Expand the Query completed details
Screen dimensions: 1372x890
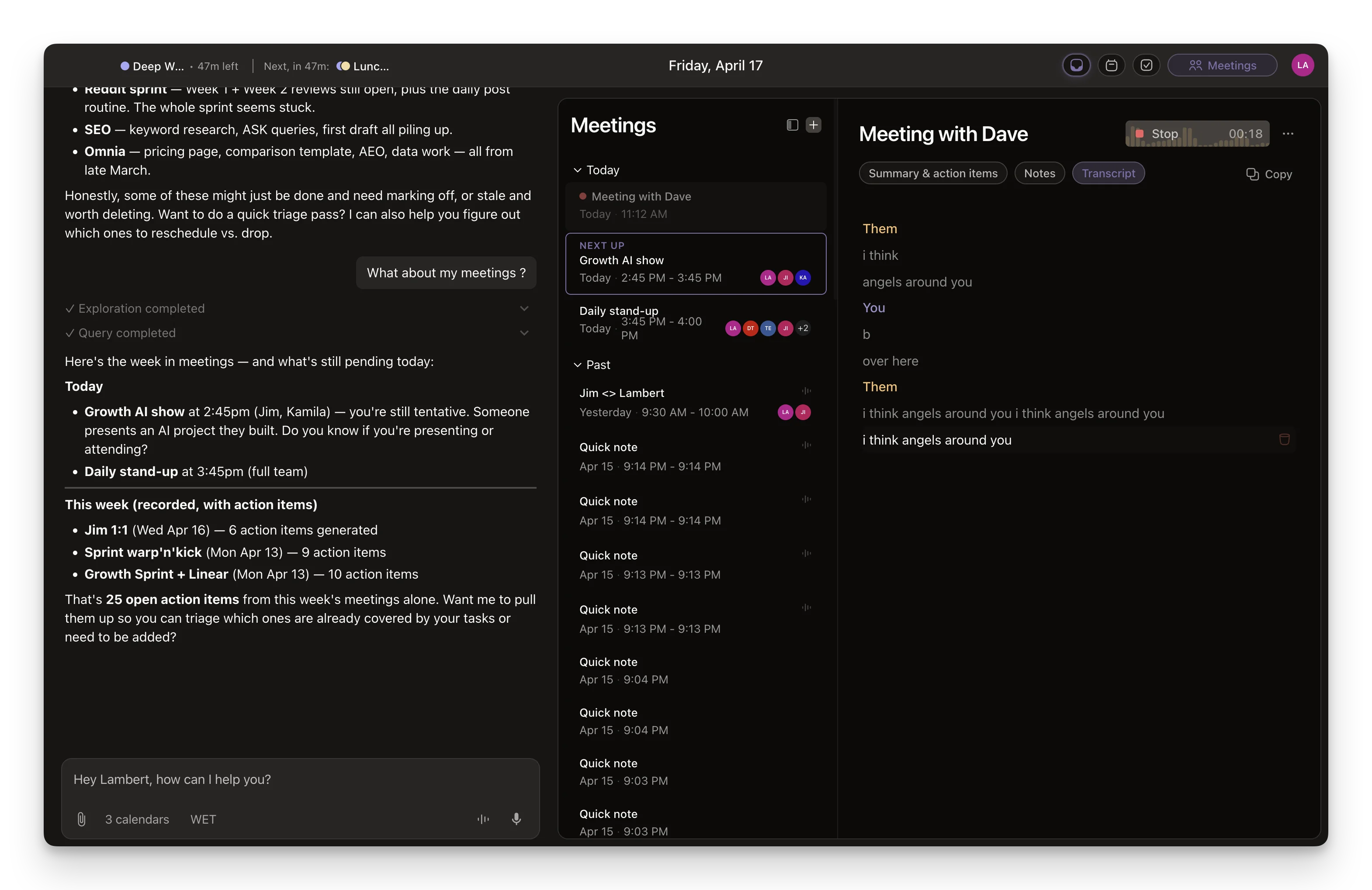523,333
